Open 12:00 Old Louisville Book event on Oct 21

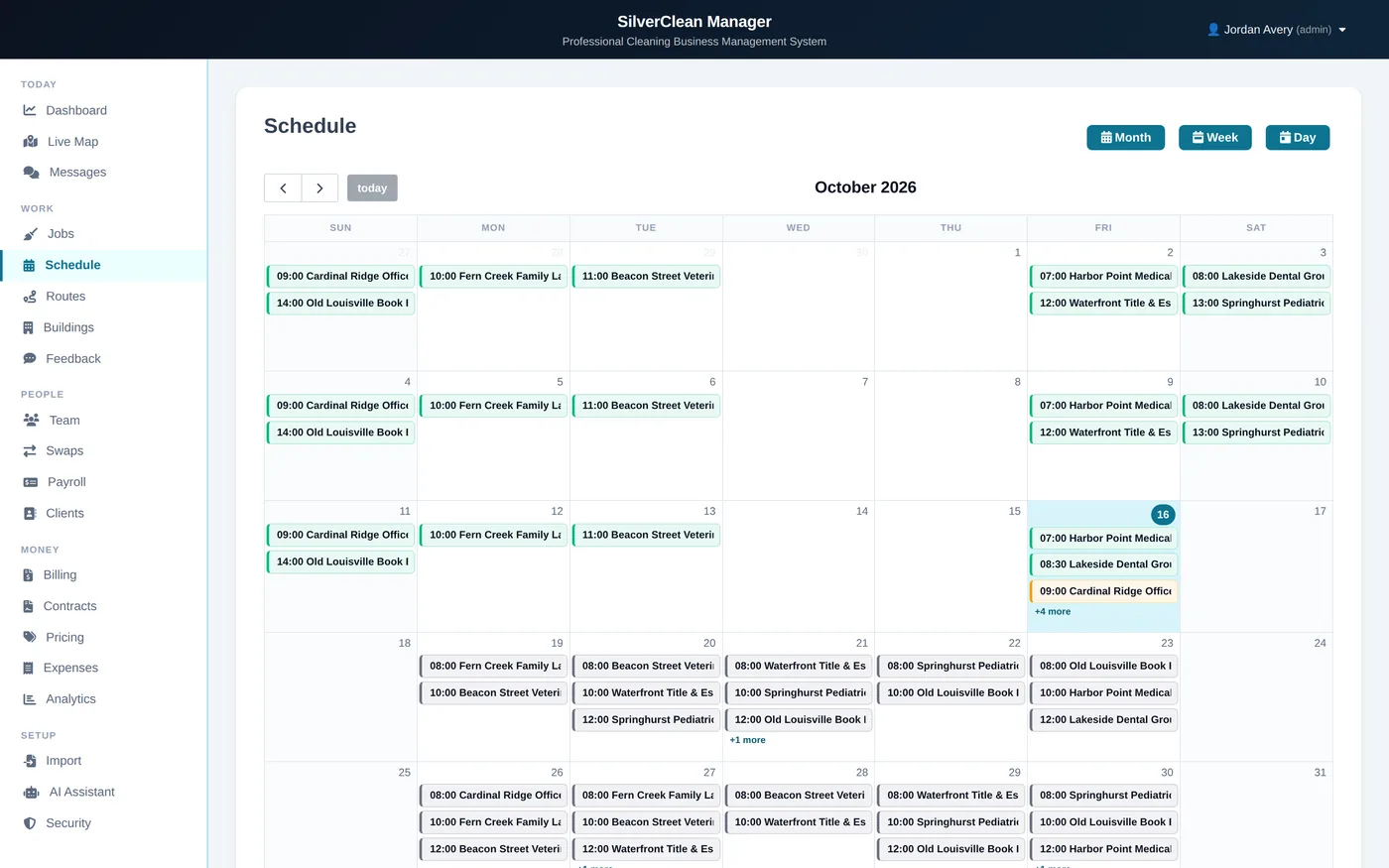coord(799,720)
